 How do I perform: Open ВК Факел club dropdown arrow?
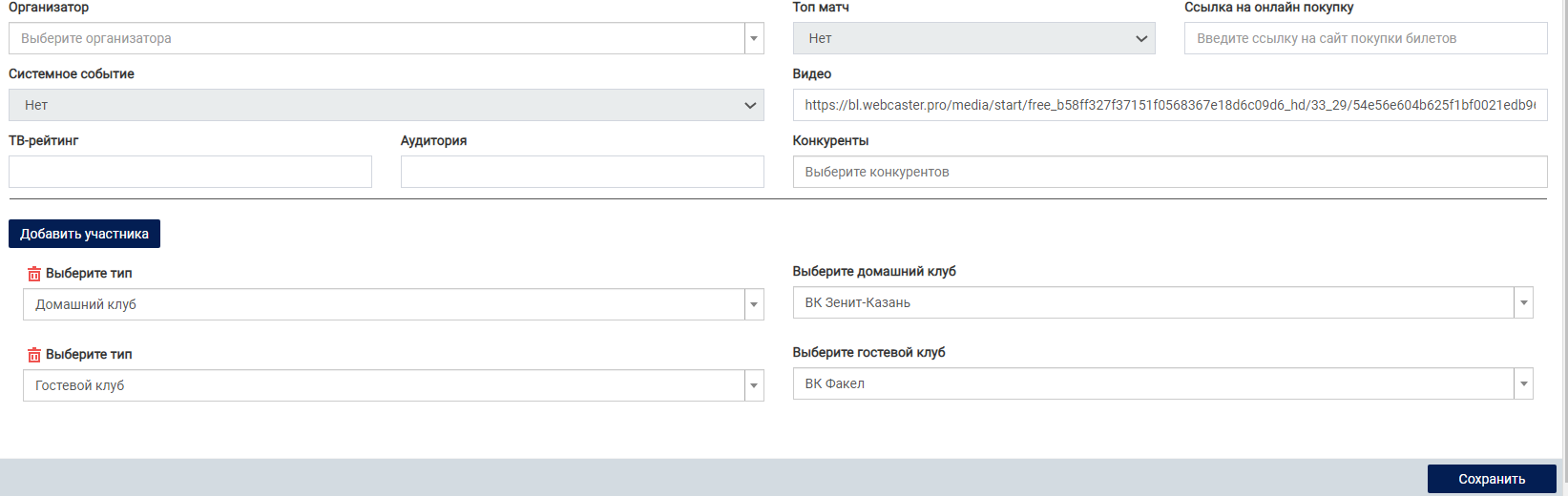[1523, 384]
